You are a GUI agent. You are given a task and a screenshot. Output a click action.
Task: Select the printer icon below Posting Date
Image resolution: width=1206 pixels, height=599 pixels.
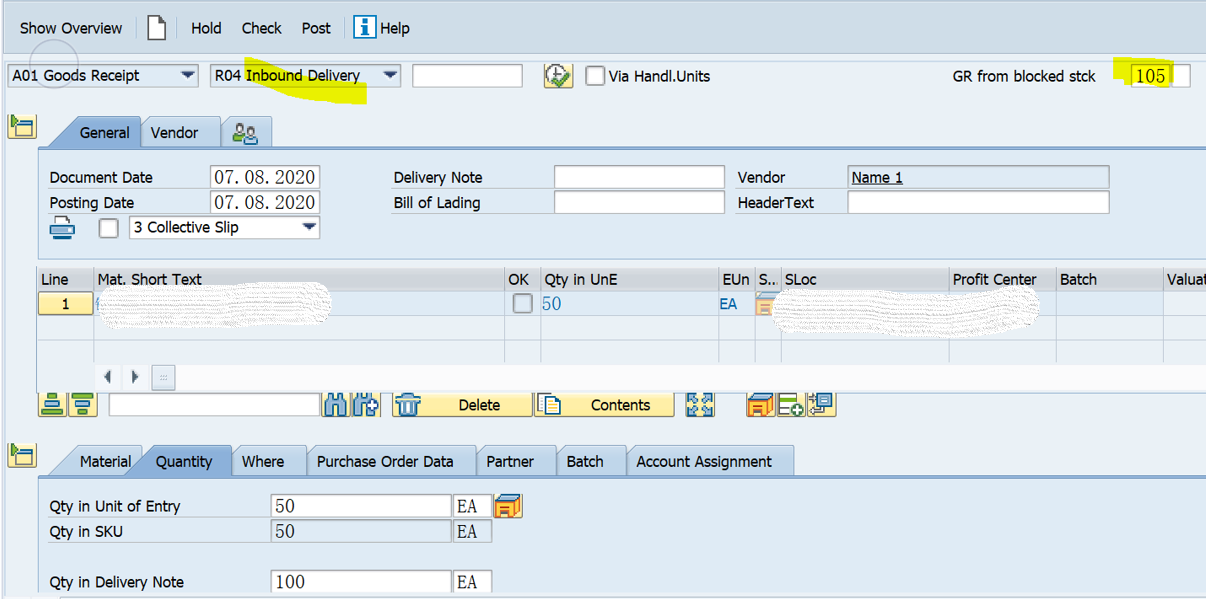coord(62,227)
